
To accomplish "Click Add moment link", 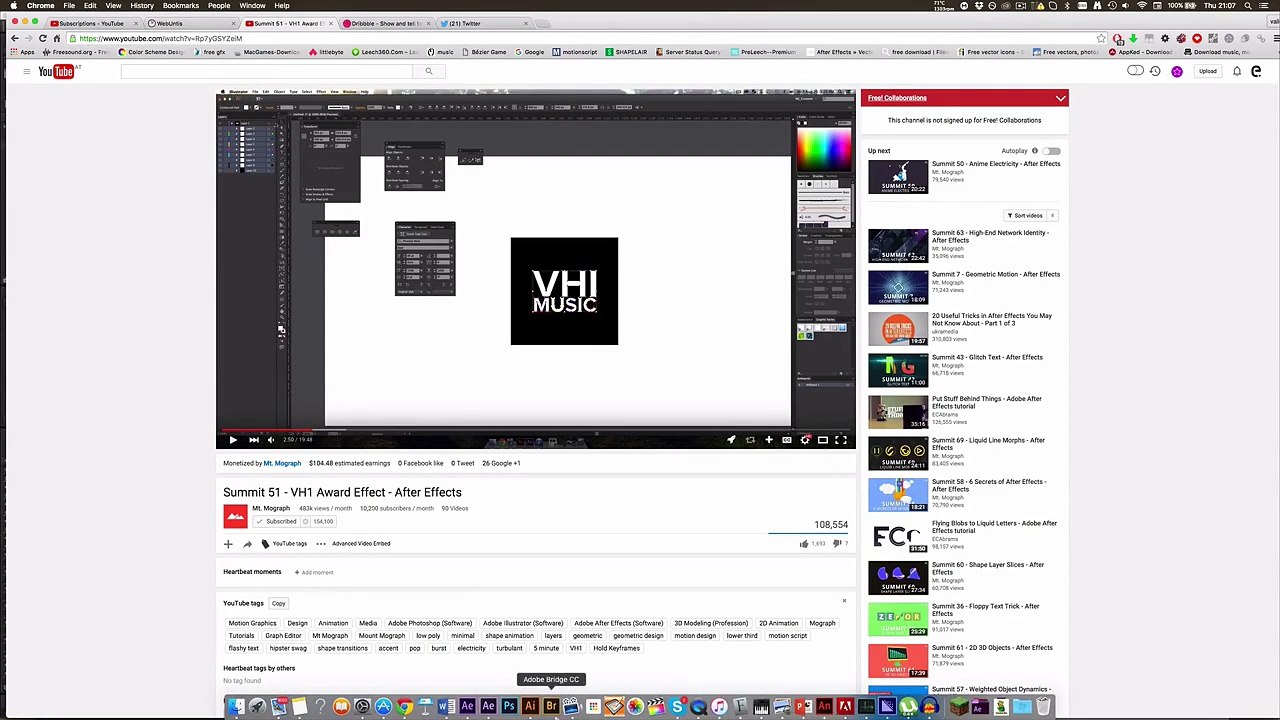I will (314, 572).
